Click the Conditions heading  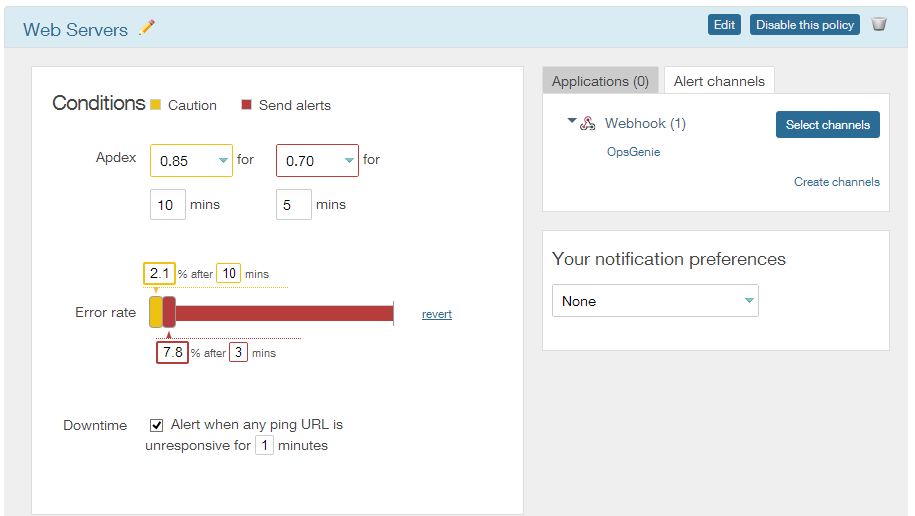pos(99,103)
